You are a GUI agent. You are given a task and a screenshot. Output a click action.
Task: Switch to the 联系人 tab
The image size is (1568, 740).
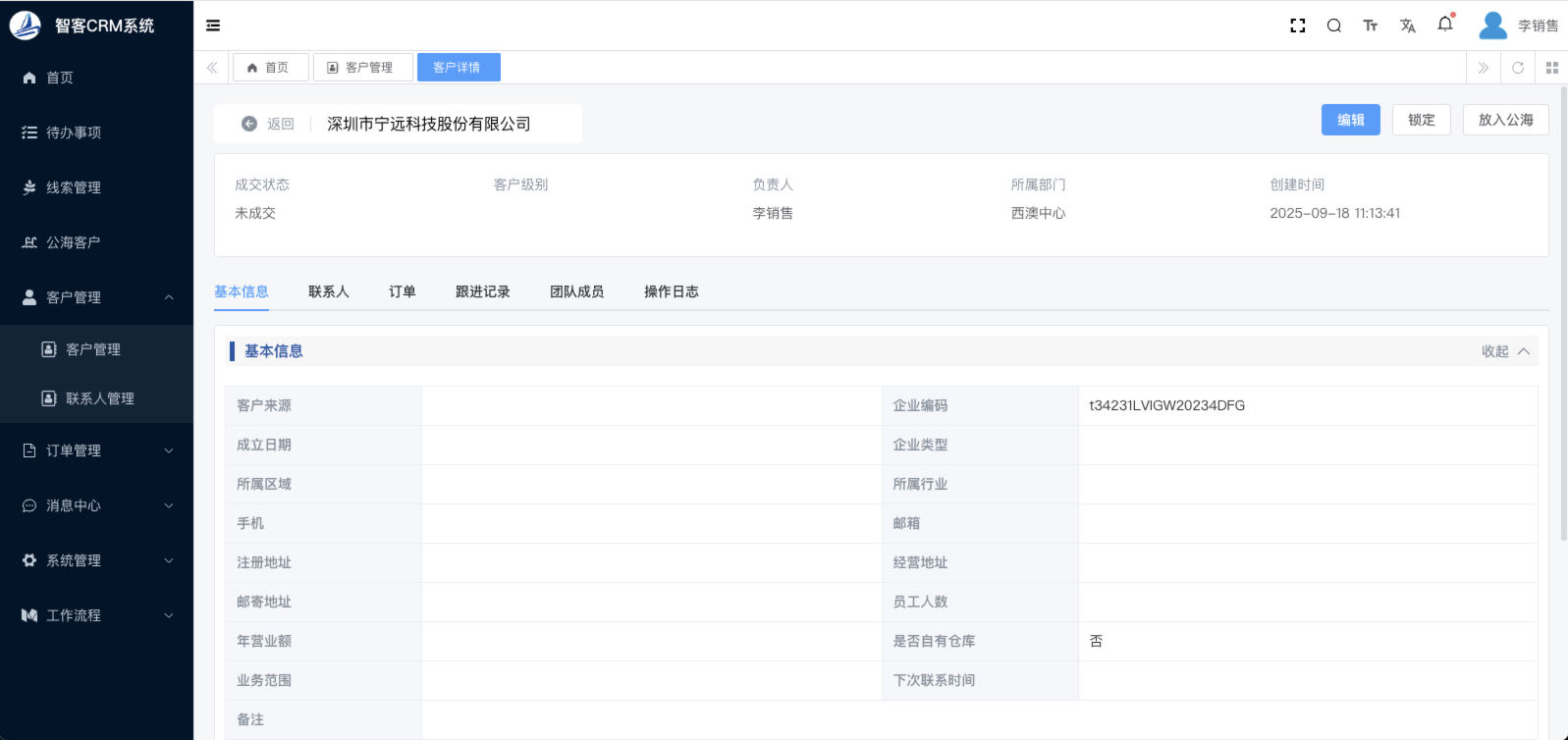[328, 291]
